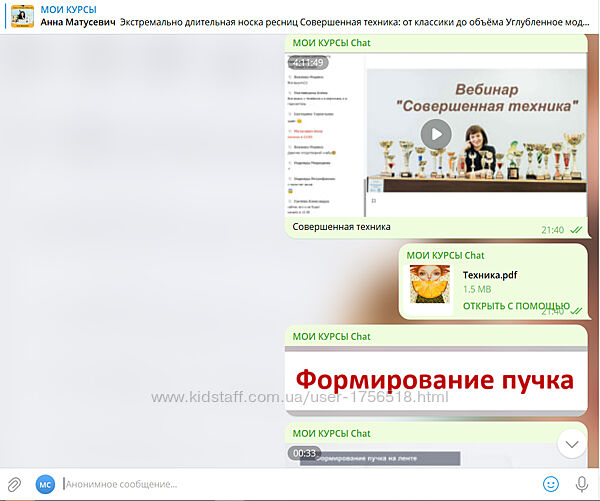Open the emoji picker smiley icon
This screenshot has height=501, width=600.
point(551,484)
